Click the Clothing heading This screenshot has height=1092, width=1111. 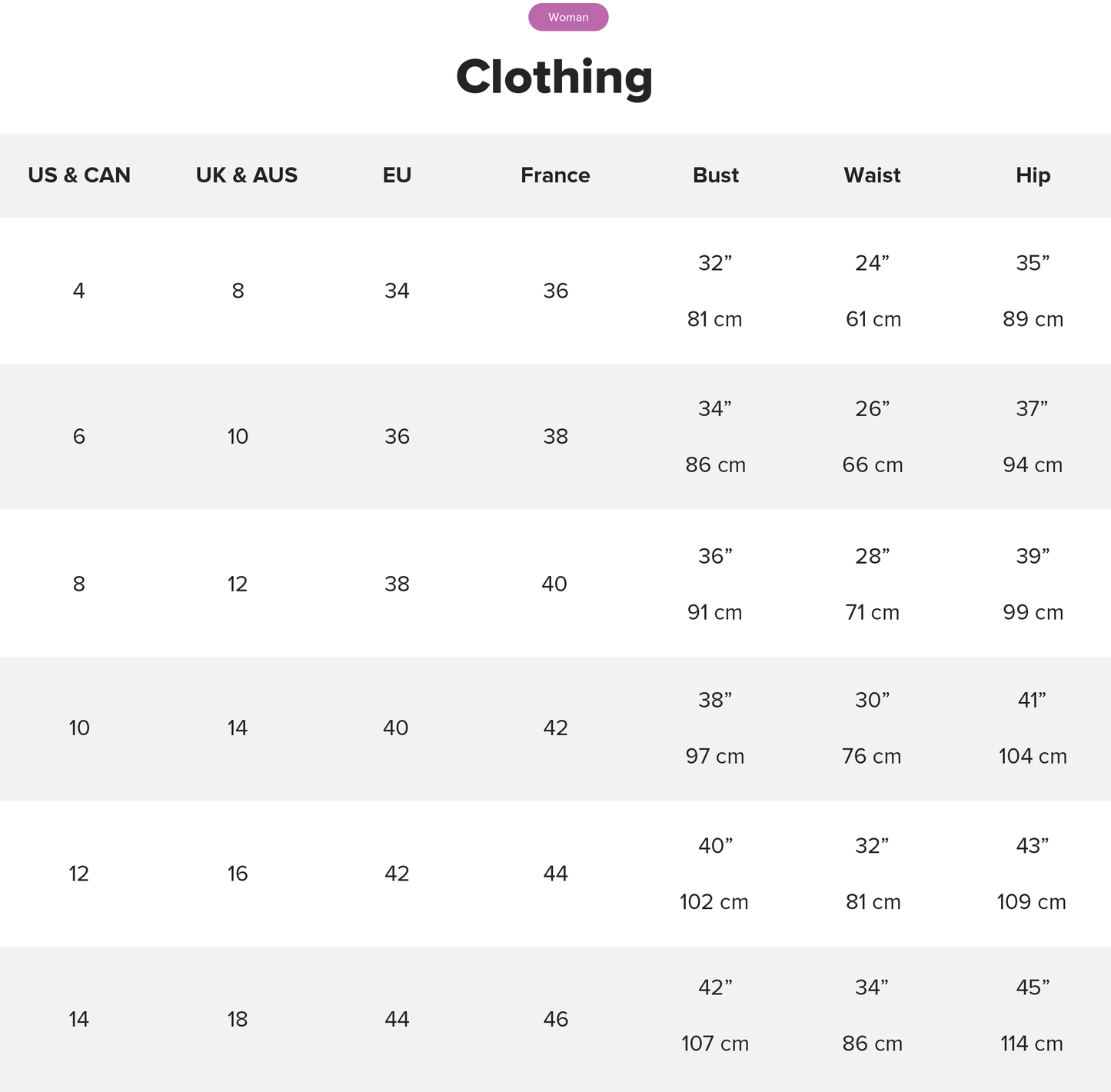click(554, 78)
